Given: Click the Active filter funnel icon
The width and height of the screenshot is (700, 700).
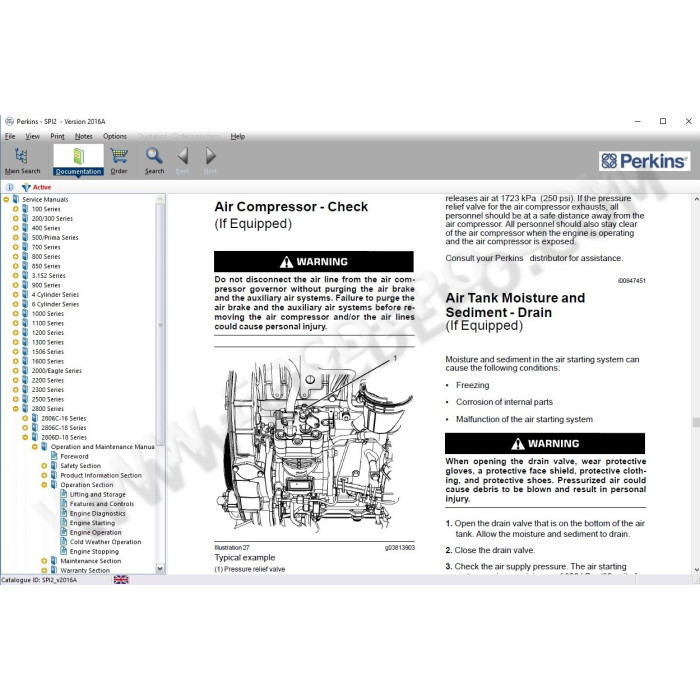Looking at the screenshot, I should (x=26, y=187).
